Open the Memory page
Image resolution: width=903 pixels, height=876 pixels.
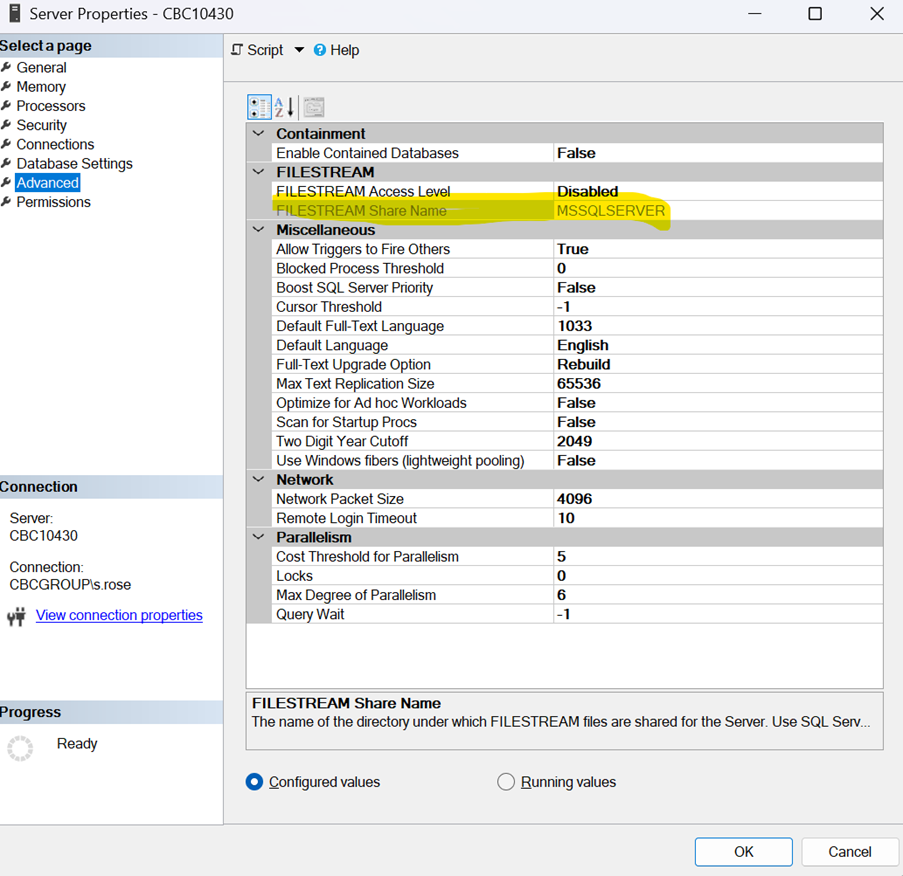tap(41, 87)
